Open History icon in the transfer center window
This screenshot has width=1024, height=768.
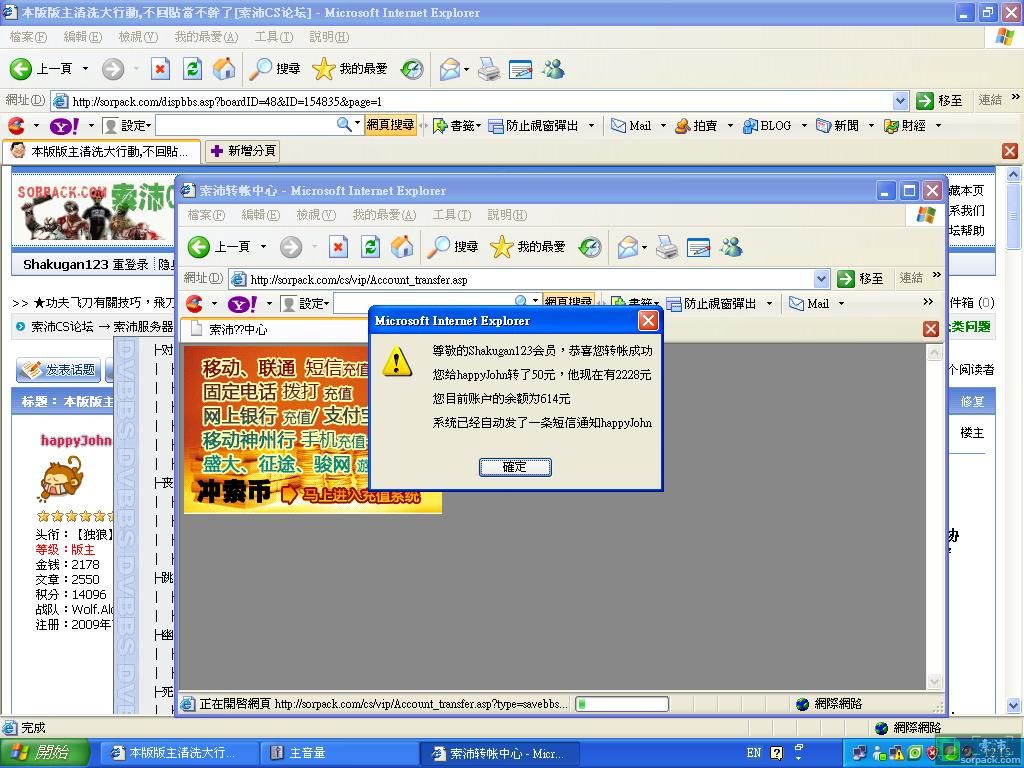(590, 247)
